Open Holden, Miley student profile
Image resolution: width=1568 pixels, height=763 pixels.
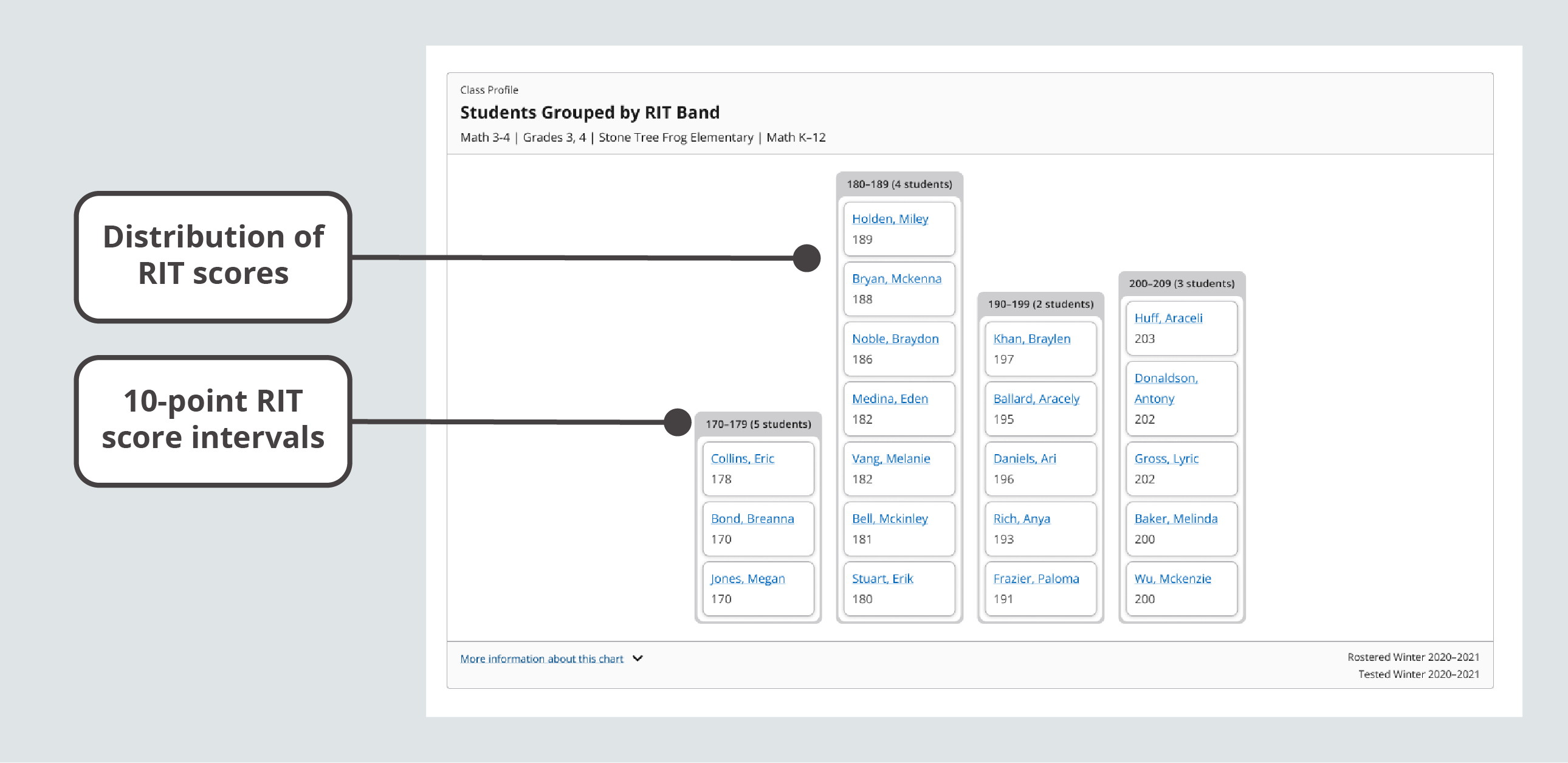tap(889, 219)
